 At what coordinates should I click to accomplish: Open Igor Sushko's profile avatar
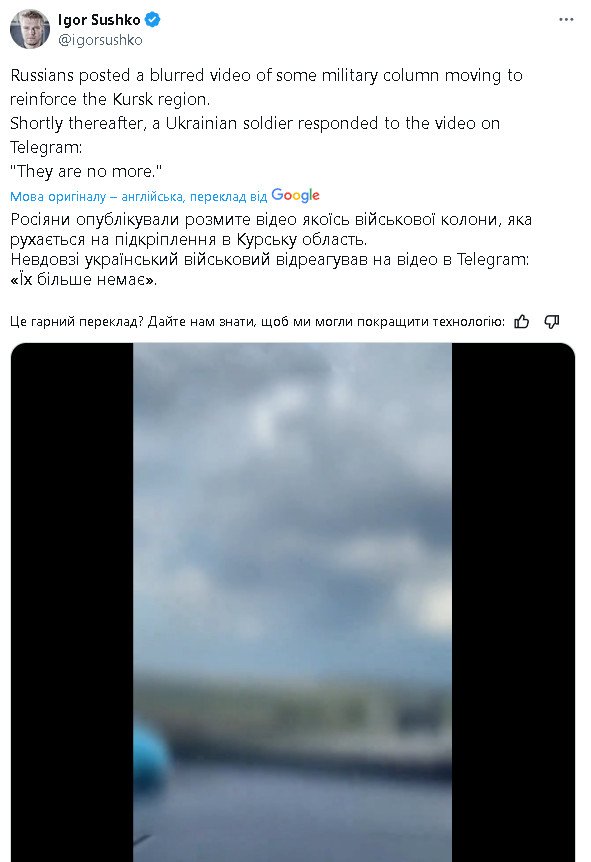pyautogui.click(x=30, y=29)
